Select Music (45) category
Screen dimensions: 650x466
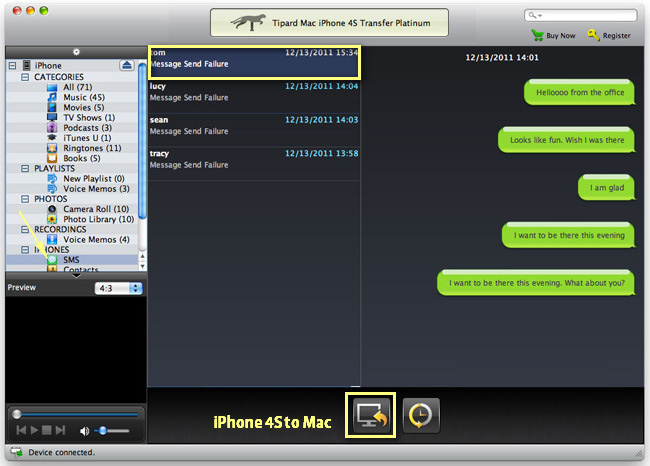point(84,97)
